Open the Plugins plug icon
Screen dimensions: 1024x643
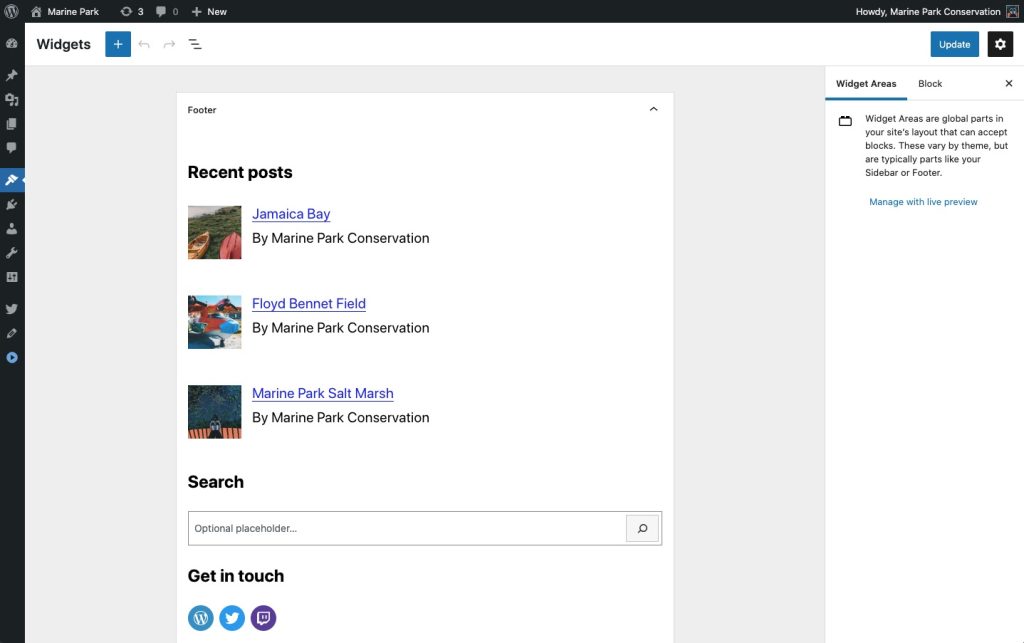pyautogui.click(x=11, y=204)
